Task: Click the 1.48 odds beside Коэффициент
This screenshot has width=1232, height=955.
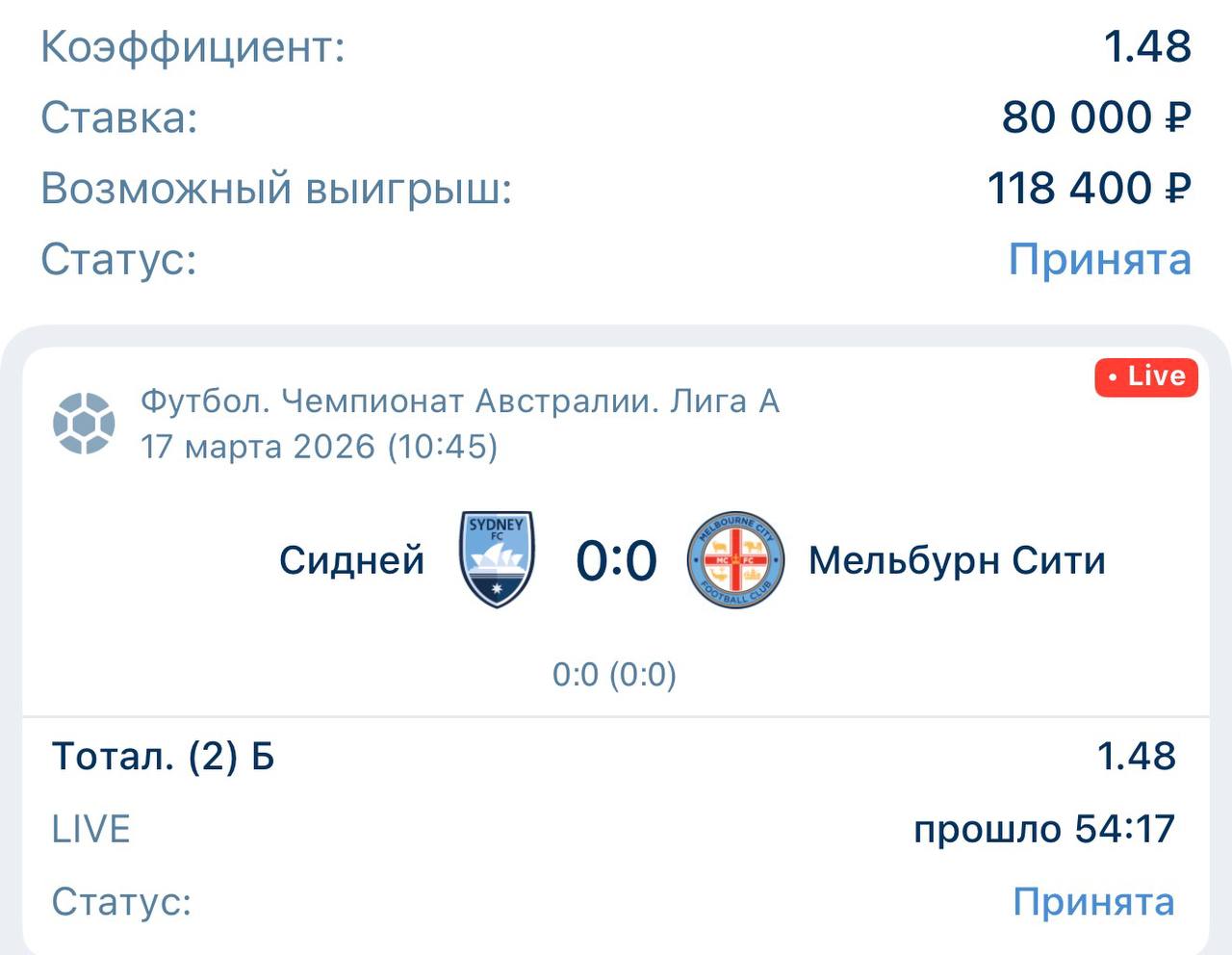Action: (1147, 46)
